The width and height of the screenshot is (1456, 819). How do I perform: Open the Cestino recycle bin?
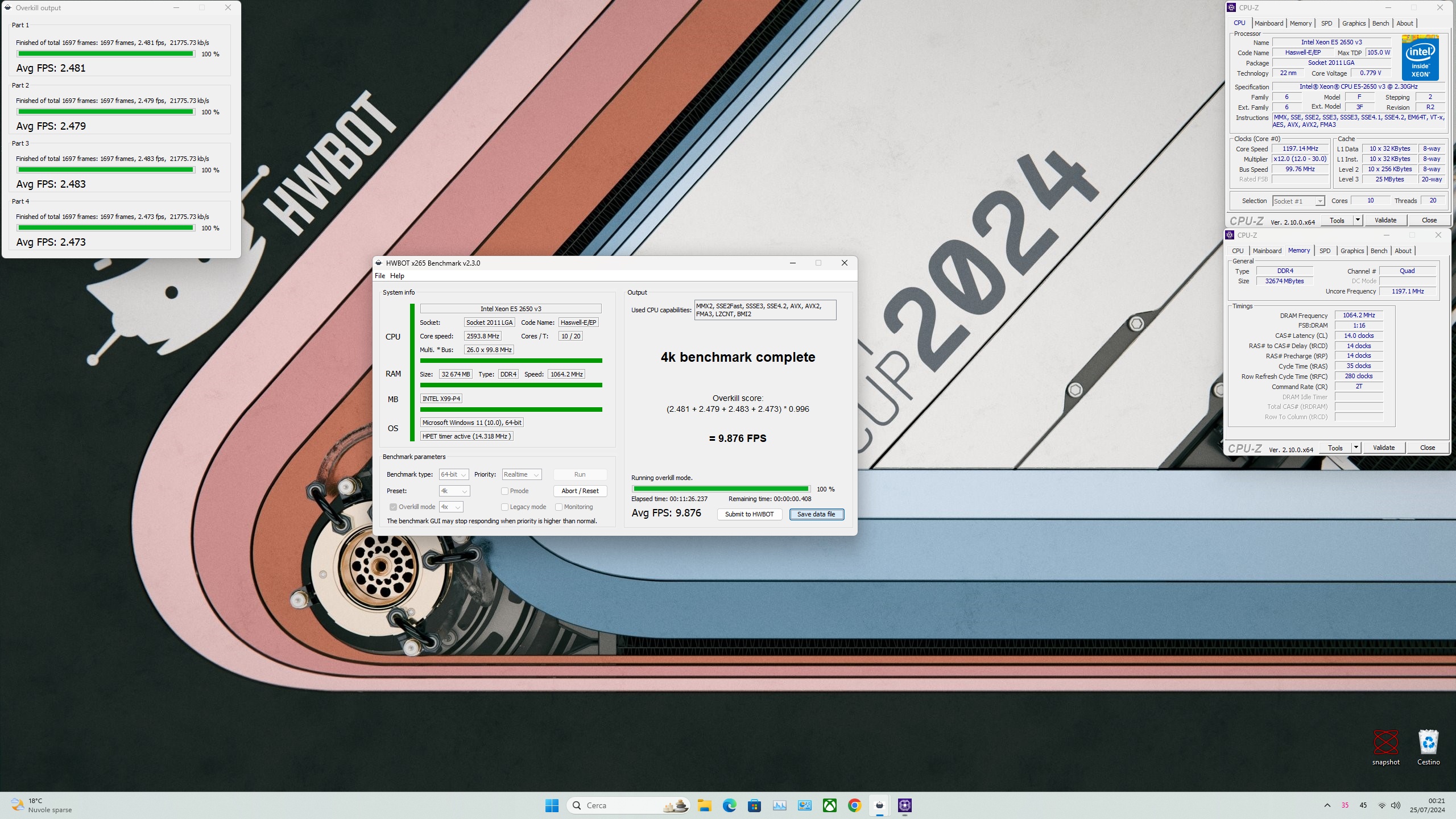(x=1428, y=747)
